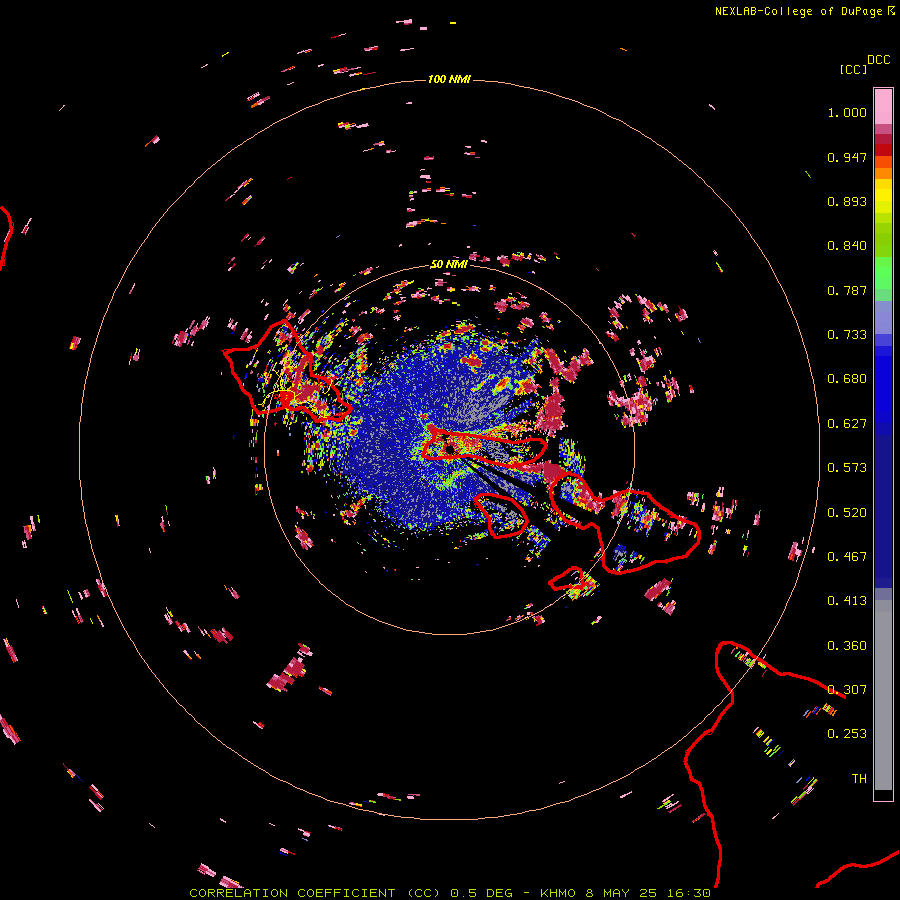Click the 1.000 color scale value
Image resolution: width=900 pixels, height=900 pixels.
[x=847, y=112]
